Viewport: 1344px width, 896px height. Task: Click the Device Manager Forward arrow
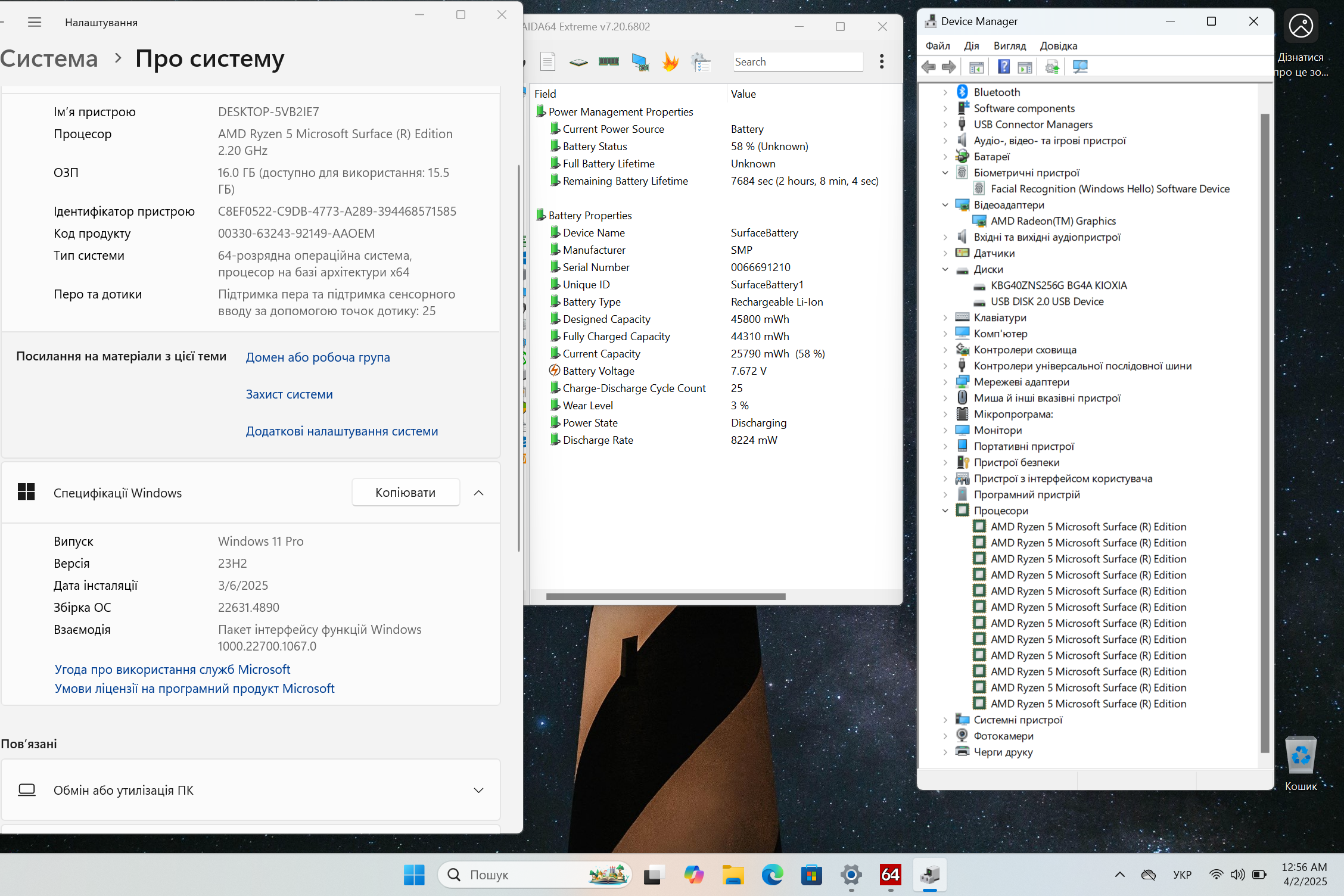tap(949, 67)
